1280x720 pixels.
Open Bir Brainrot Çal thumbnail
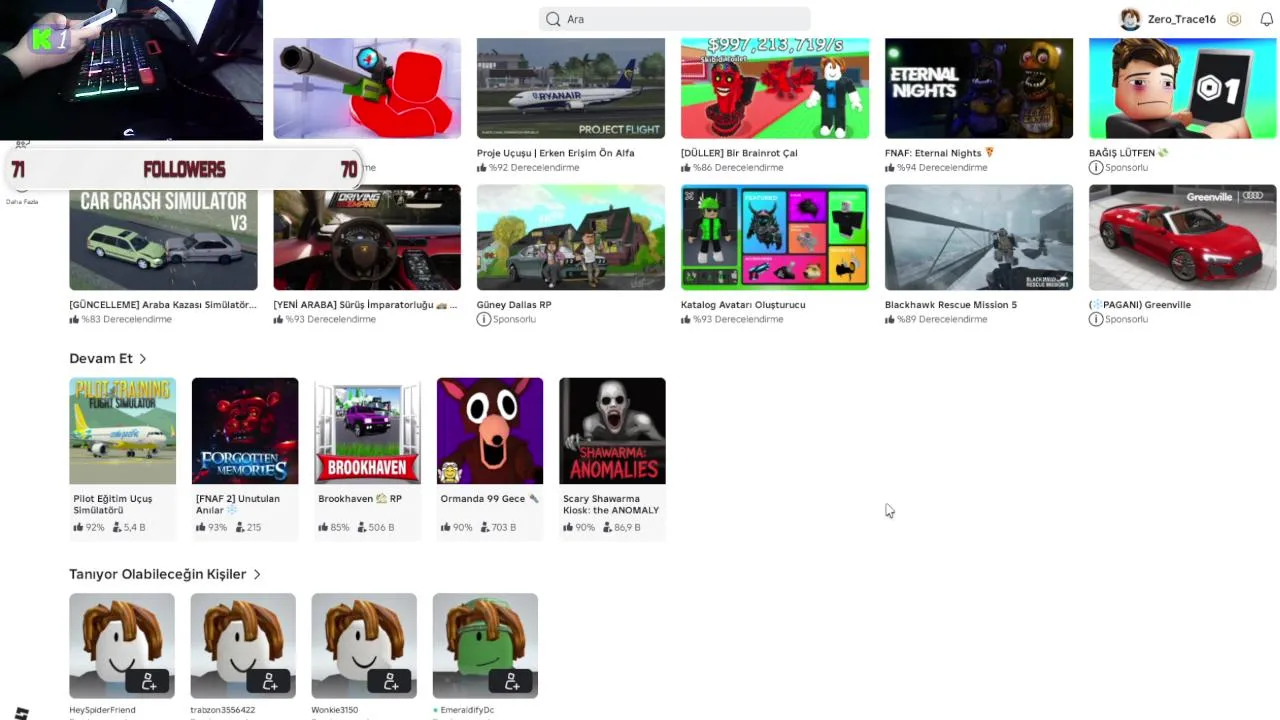click(775, 88)
